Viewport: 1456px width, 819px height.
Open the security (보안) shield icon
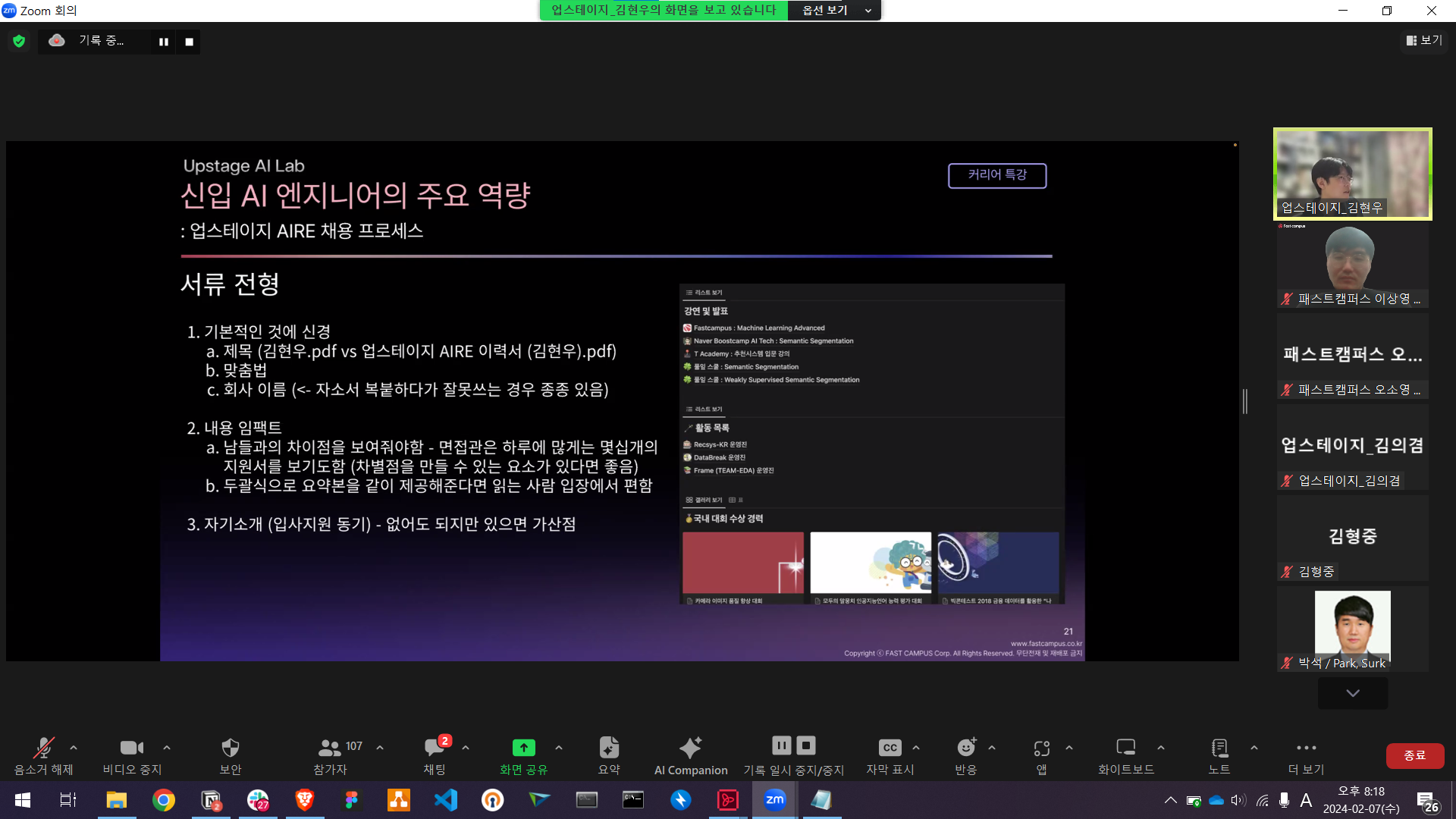(x=230, y=748)
